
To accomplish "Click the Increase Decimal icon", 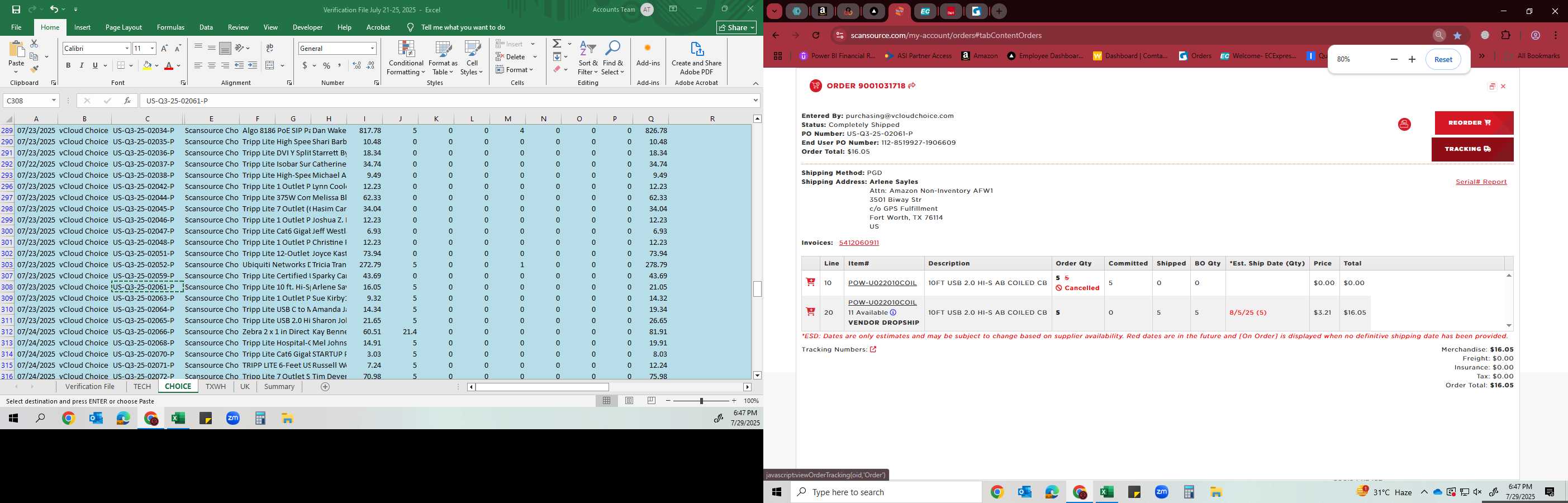I will coord(357,65).
